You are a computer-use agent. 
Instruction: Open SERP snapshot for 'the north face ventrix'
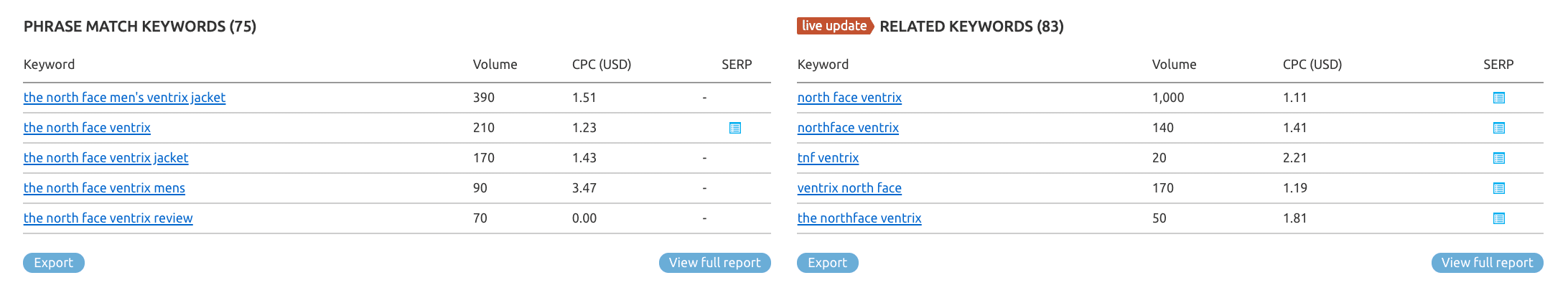(735, 128)
